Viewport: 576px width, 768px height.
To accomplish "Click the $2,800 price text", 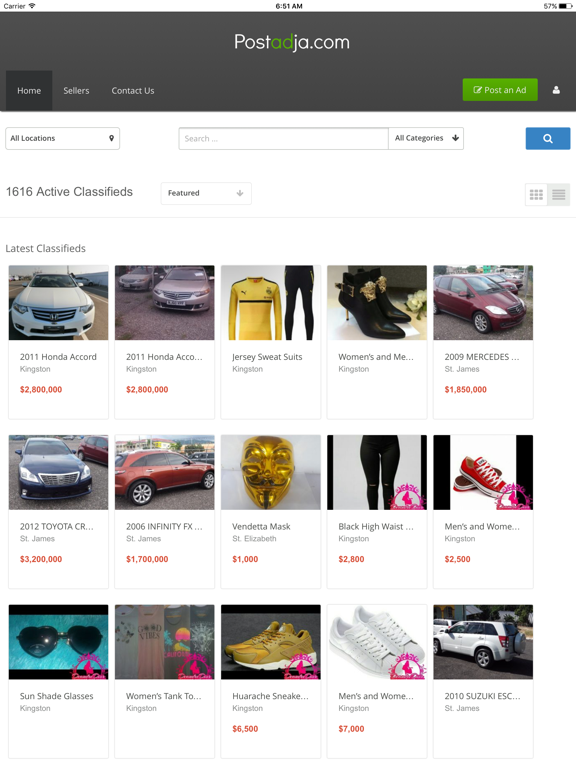I will tap(351, 559).
